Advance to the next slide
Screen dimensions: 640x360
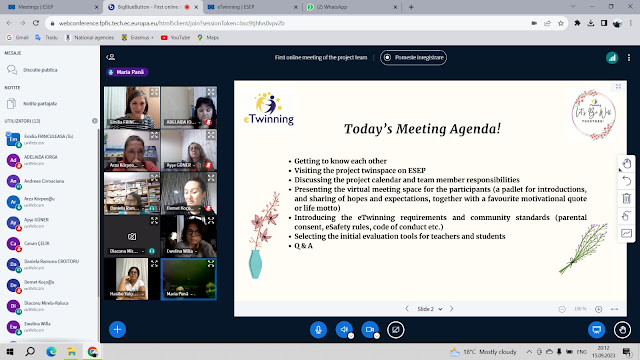pos(451,309)
